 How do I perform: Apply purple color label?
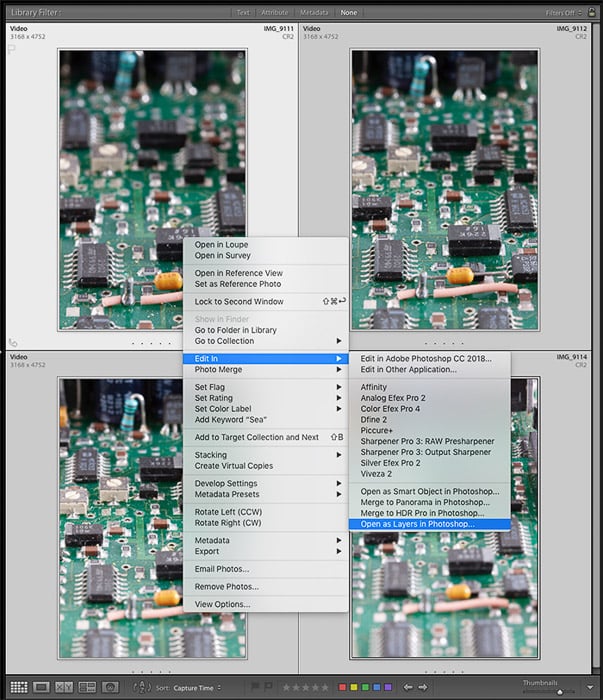388,688
